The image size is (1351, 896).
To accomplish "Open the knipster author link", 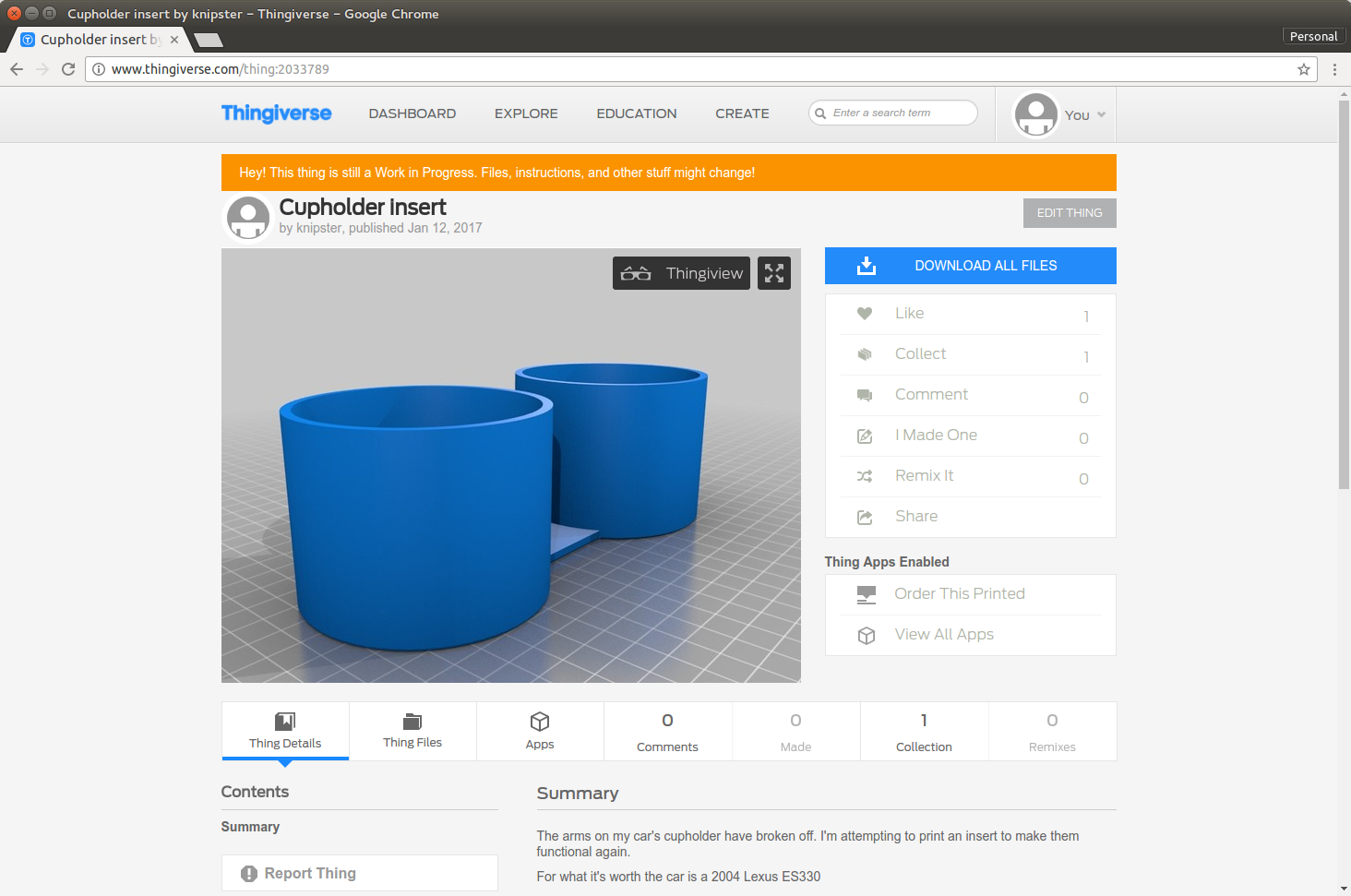I will [x=318, y=228].
